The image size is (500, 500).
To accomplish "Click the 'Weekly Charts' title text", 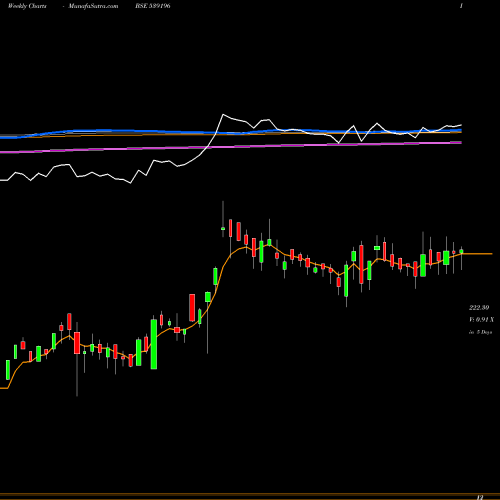I will click(x=27, y=6).
